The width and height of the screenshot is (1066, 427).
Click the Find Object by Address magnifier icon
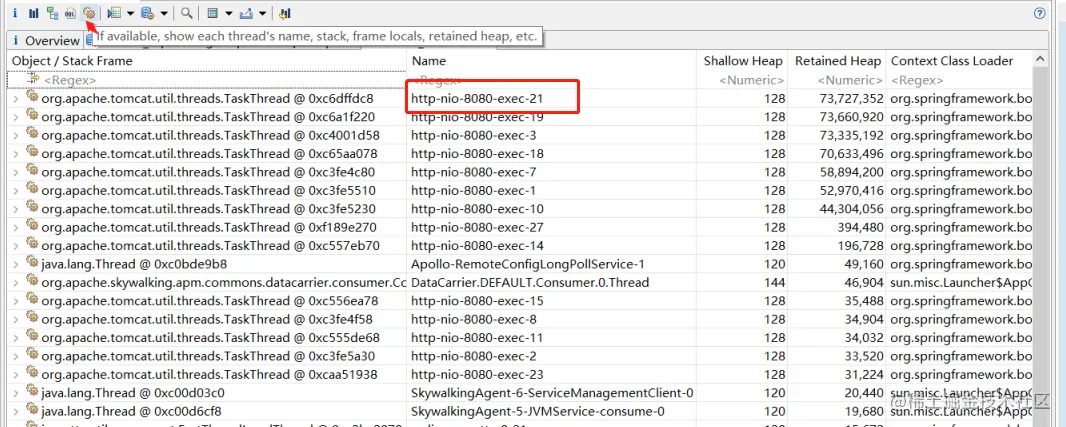[x=186, y=13]
